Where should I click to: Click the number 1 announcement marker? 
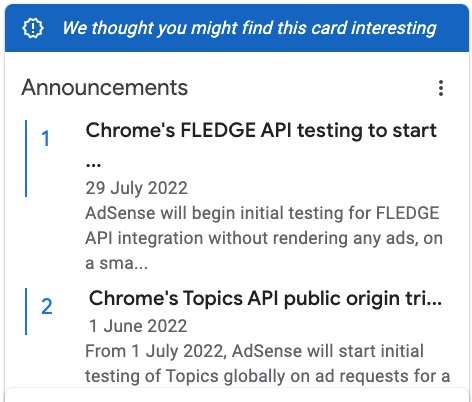pyautogui.click(x=46, y=139)
